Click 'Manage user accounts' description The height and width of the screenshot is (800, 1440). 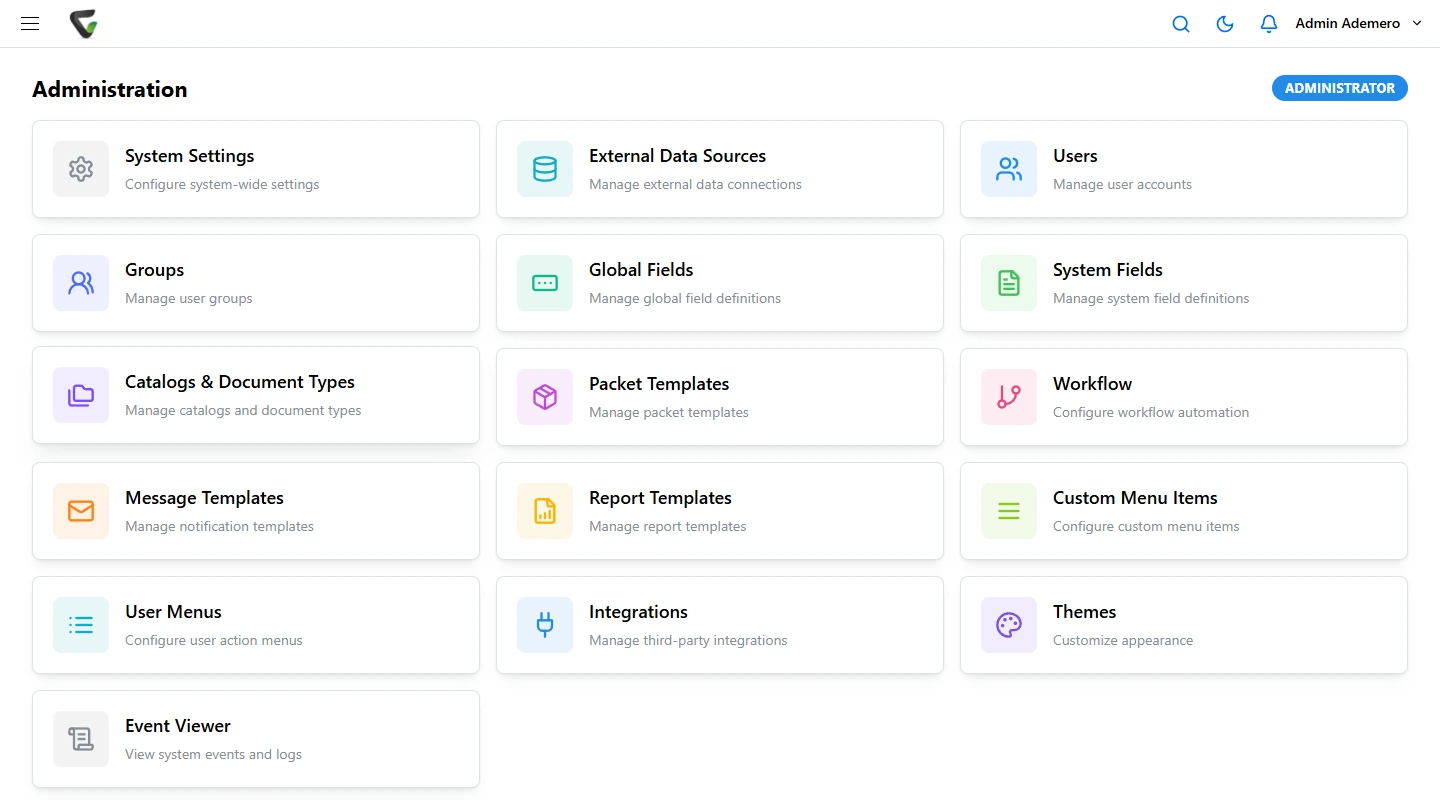point(1122,184)
